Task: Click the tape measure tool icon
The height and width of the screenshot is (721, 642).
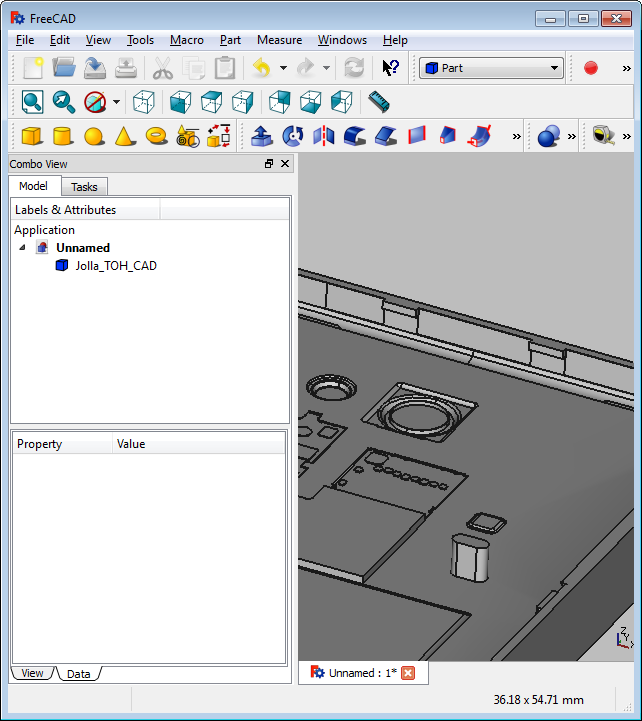Action: tap(603, 136)
